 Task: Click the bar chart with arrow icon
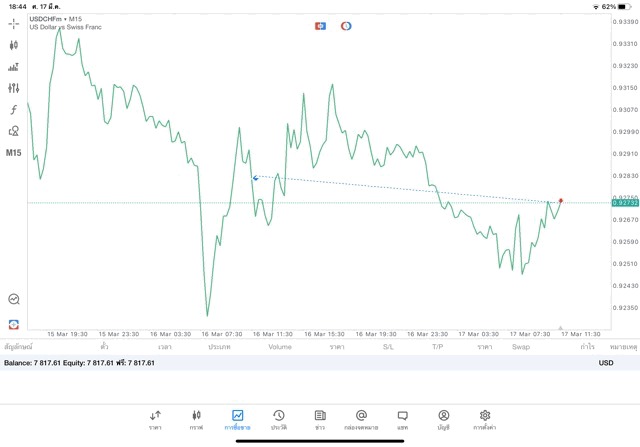13,67
